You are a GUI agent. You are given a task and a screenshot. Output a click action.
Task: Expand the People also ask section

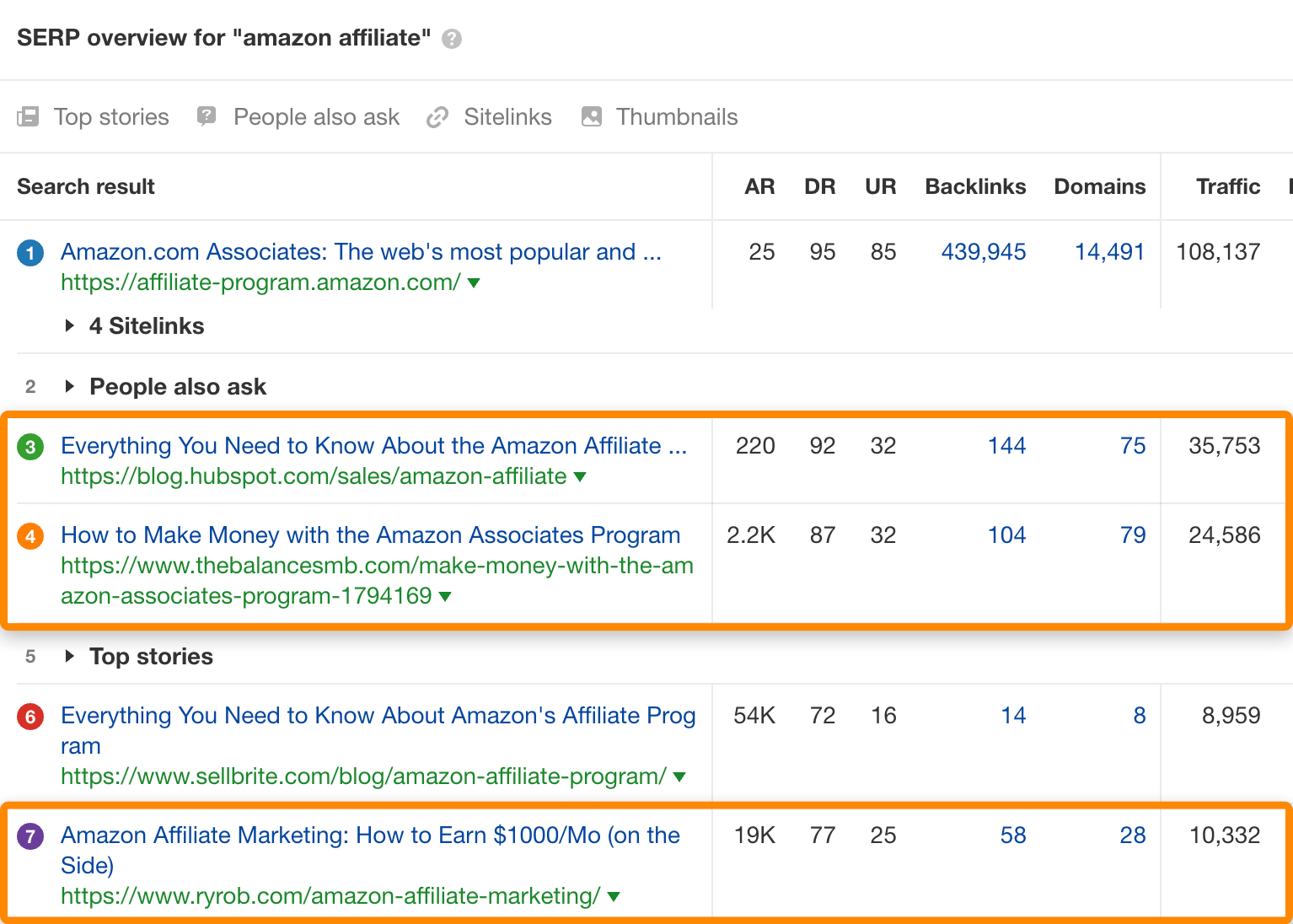click(71, 386)
